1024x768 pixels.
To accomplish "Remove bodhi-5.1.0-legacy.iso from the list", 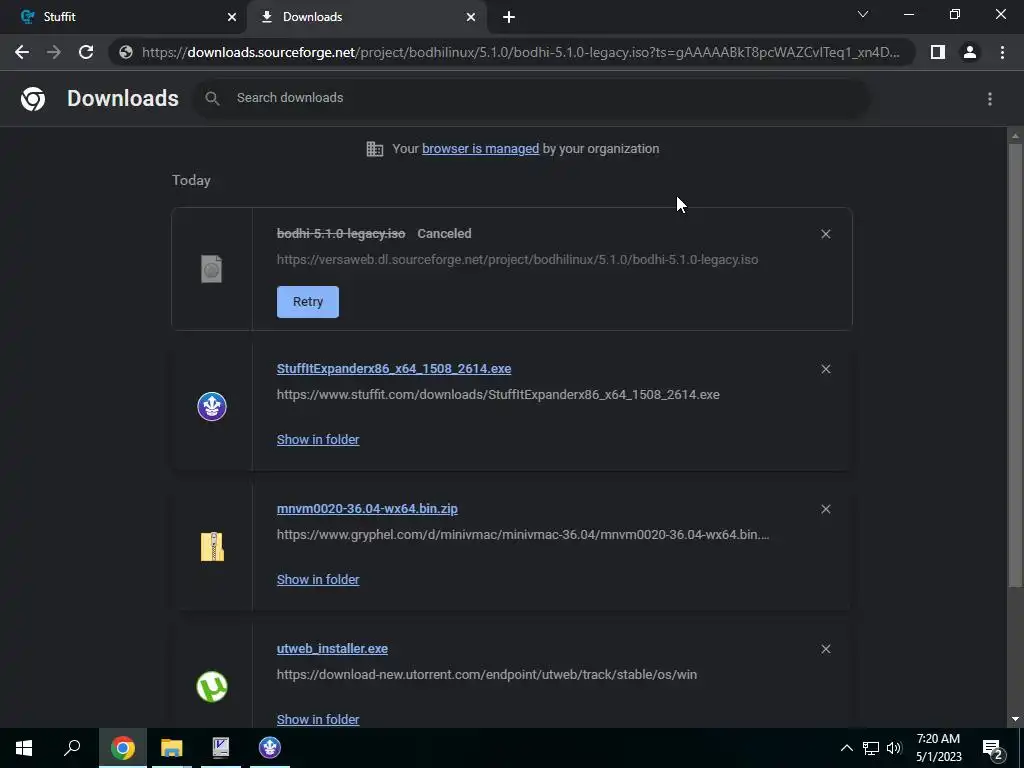I will 825,234.
